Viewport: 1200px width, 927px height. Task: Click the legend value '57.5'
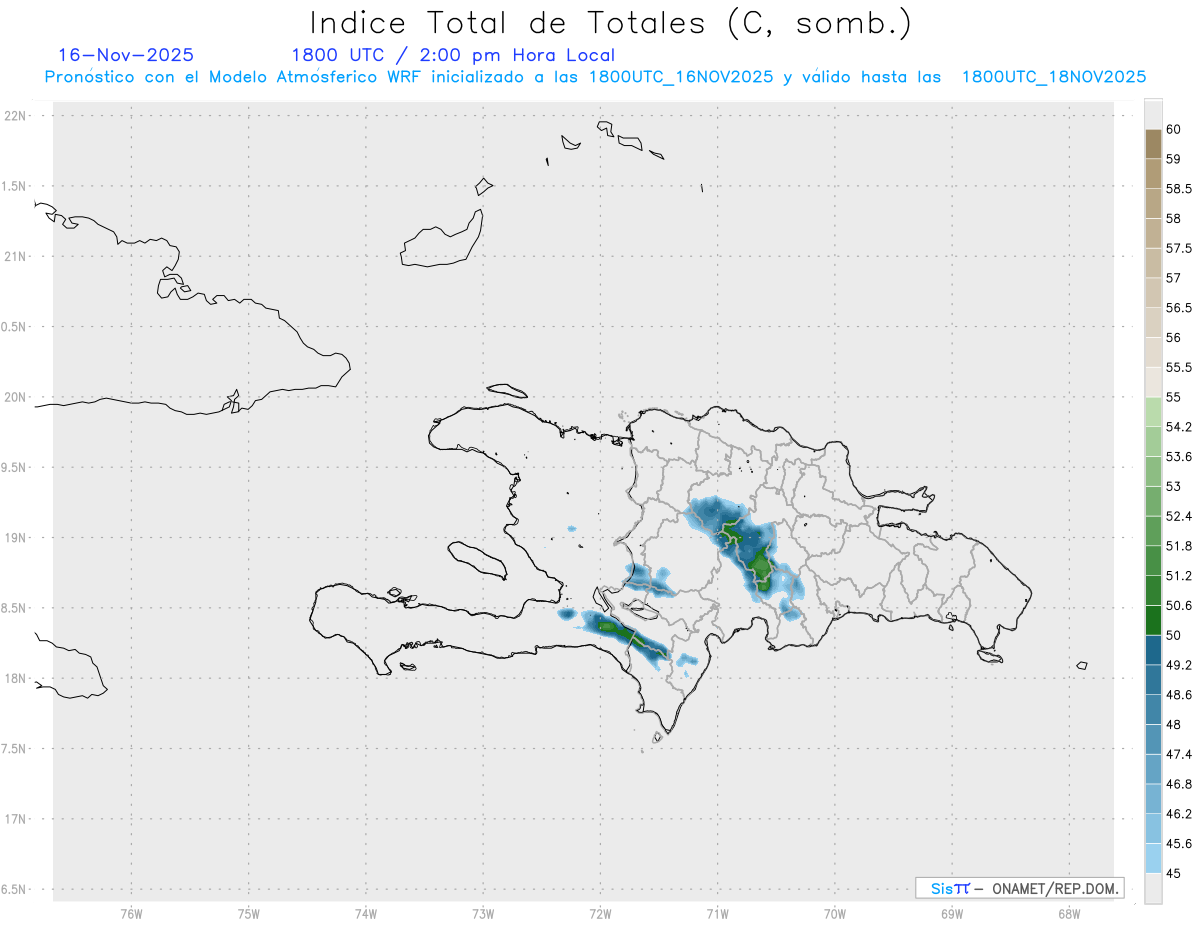(1179, 248)
